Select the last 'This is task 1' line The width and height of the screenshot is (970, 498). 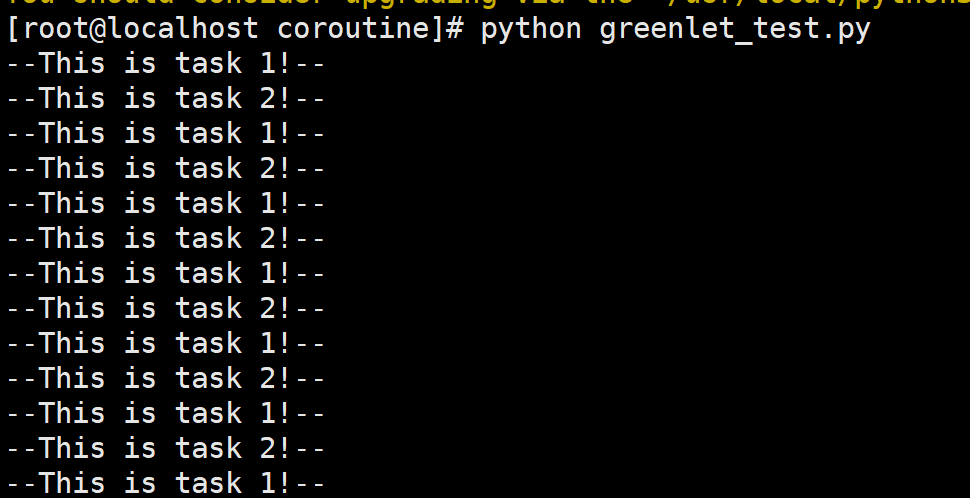tap(166, 483)
